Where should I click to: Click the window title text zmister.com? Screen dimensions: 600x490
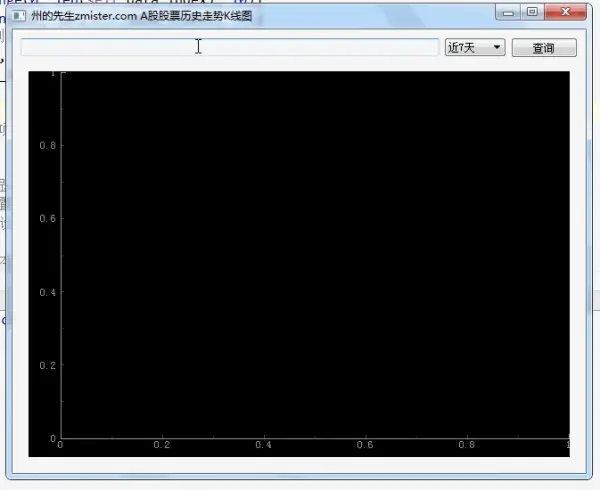106,16
